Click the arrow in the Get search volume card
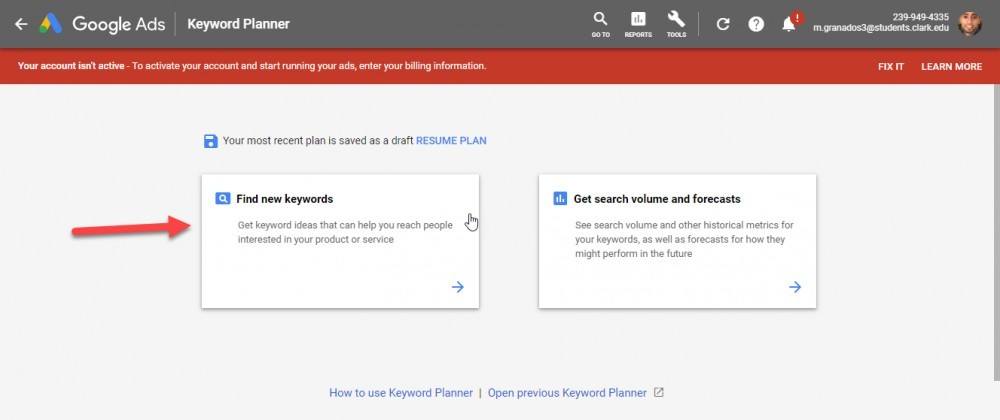The height and width of the screenshot is (420, 1000). 795,287
